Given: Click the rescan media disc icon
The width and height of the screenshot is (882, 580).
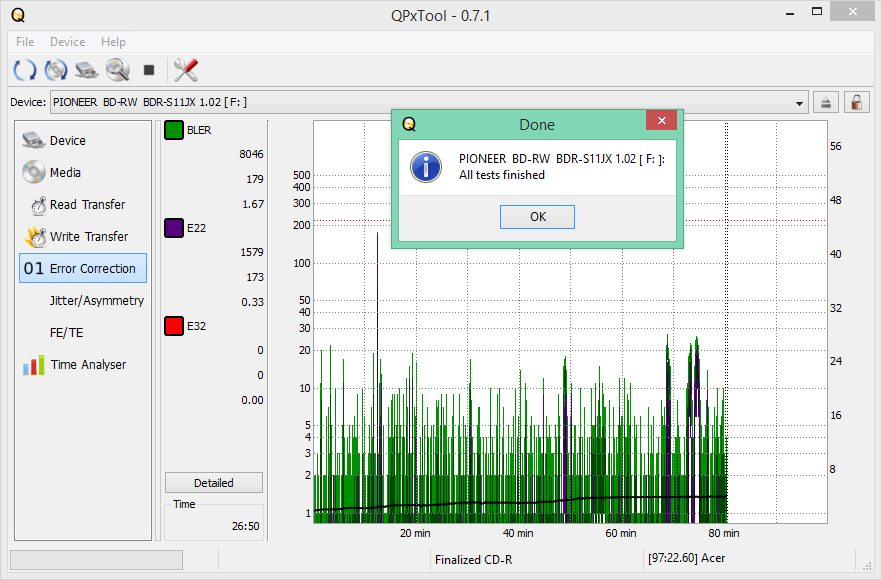Looking at the screenshot, I should click(x=56, y=70).
